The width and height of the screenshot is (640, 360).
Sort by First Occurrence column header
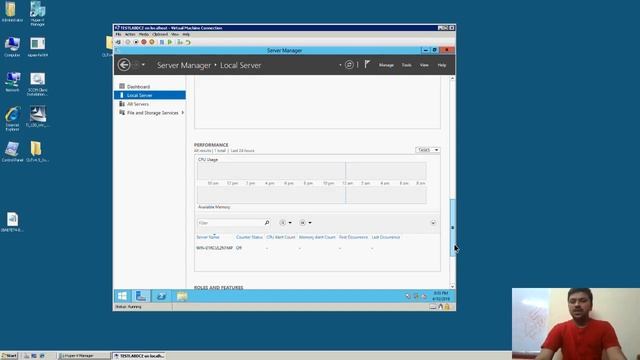[x=353, y=237]
